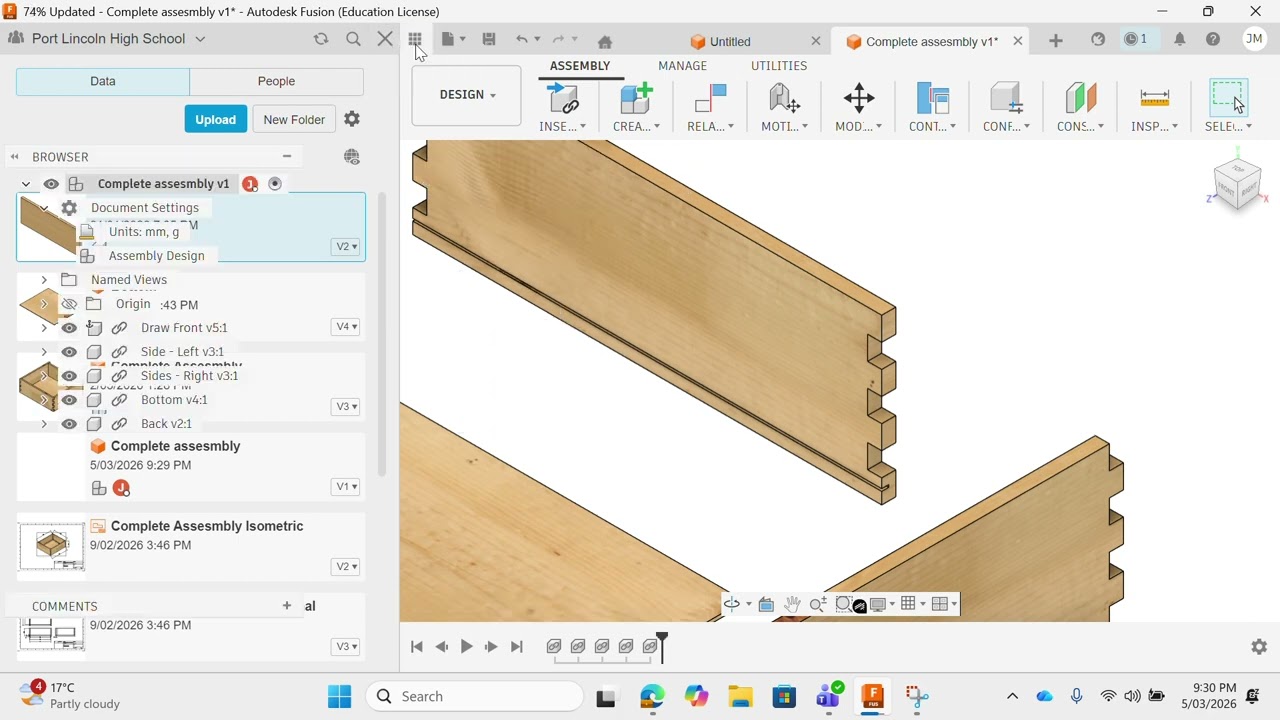Click the timeline position marker

pyautogui.click(x=661, y=646)
